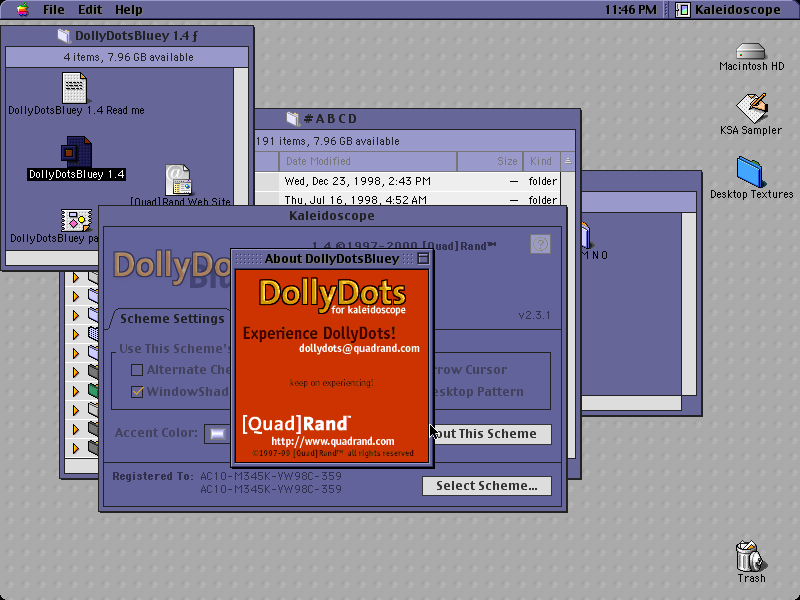Enable the Alternate Checkboxes option
The height and width of the screenshot is (600, 800).
click(x=137, y=369)
